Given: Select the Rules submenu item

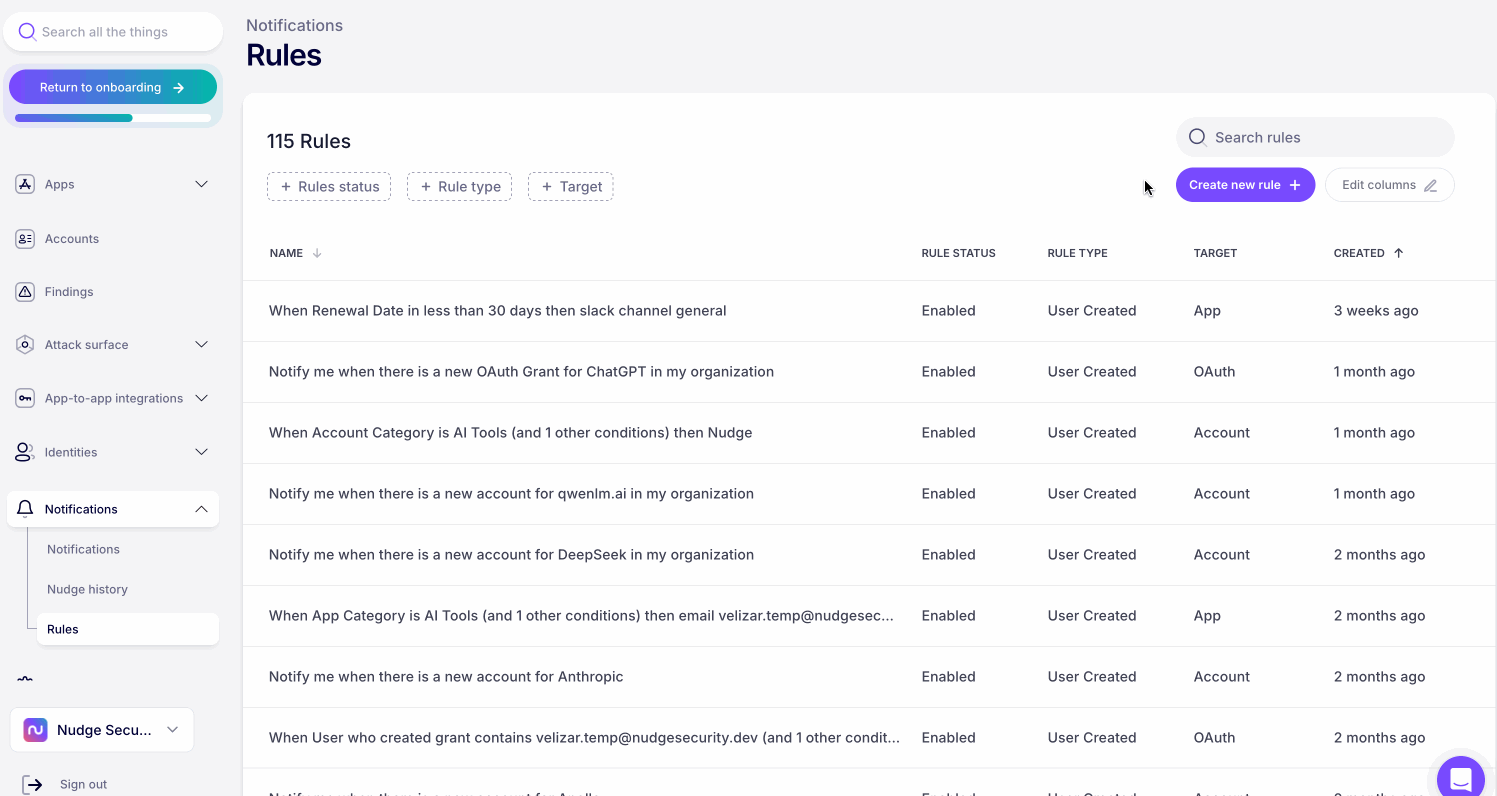Looking at the screenshot, I should (63, 629).
